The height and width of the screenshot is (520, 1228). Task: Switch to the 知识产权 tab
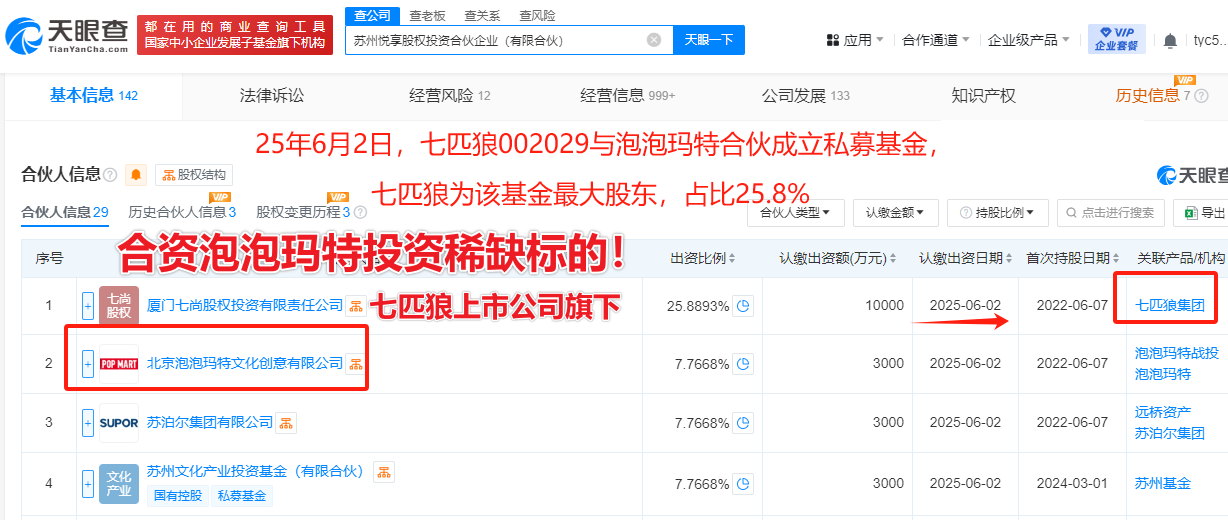[984, 96]
